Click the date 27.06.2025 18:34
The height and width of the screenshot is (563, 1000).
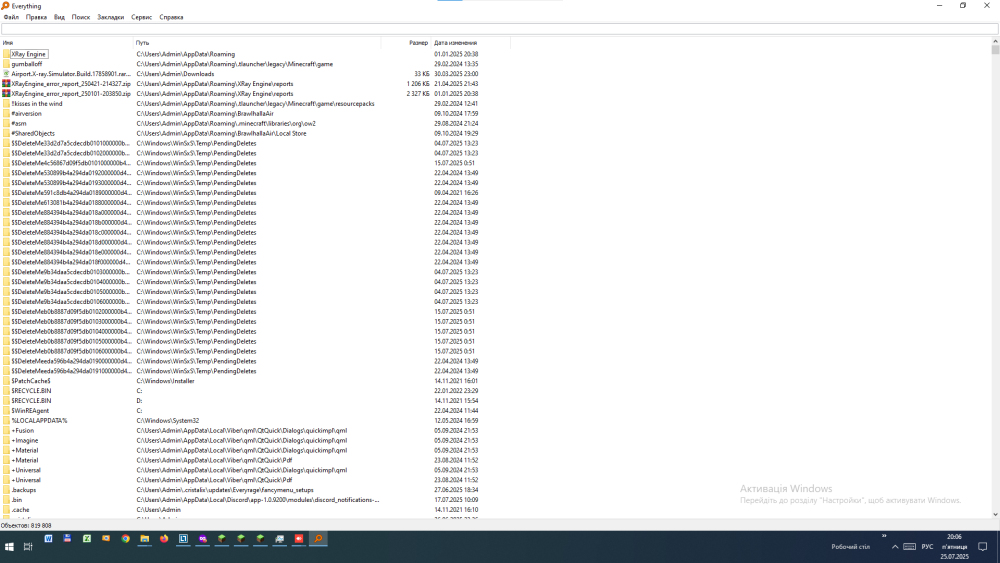456,490
